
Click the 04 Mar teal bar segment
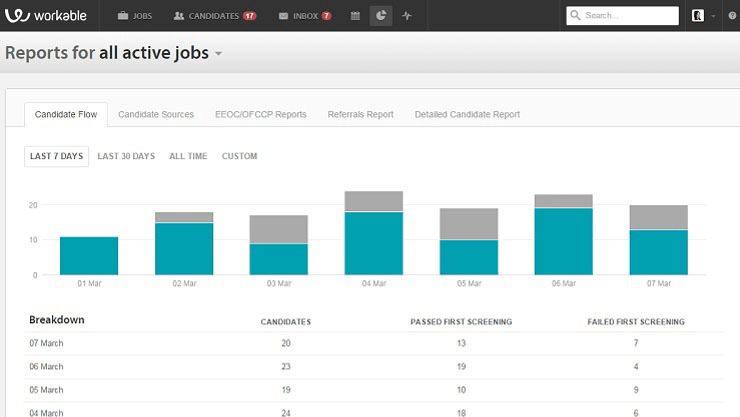pyautogui.click(x=374, y=243)
